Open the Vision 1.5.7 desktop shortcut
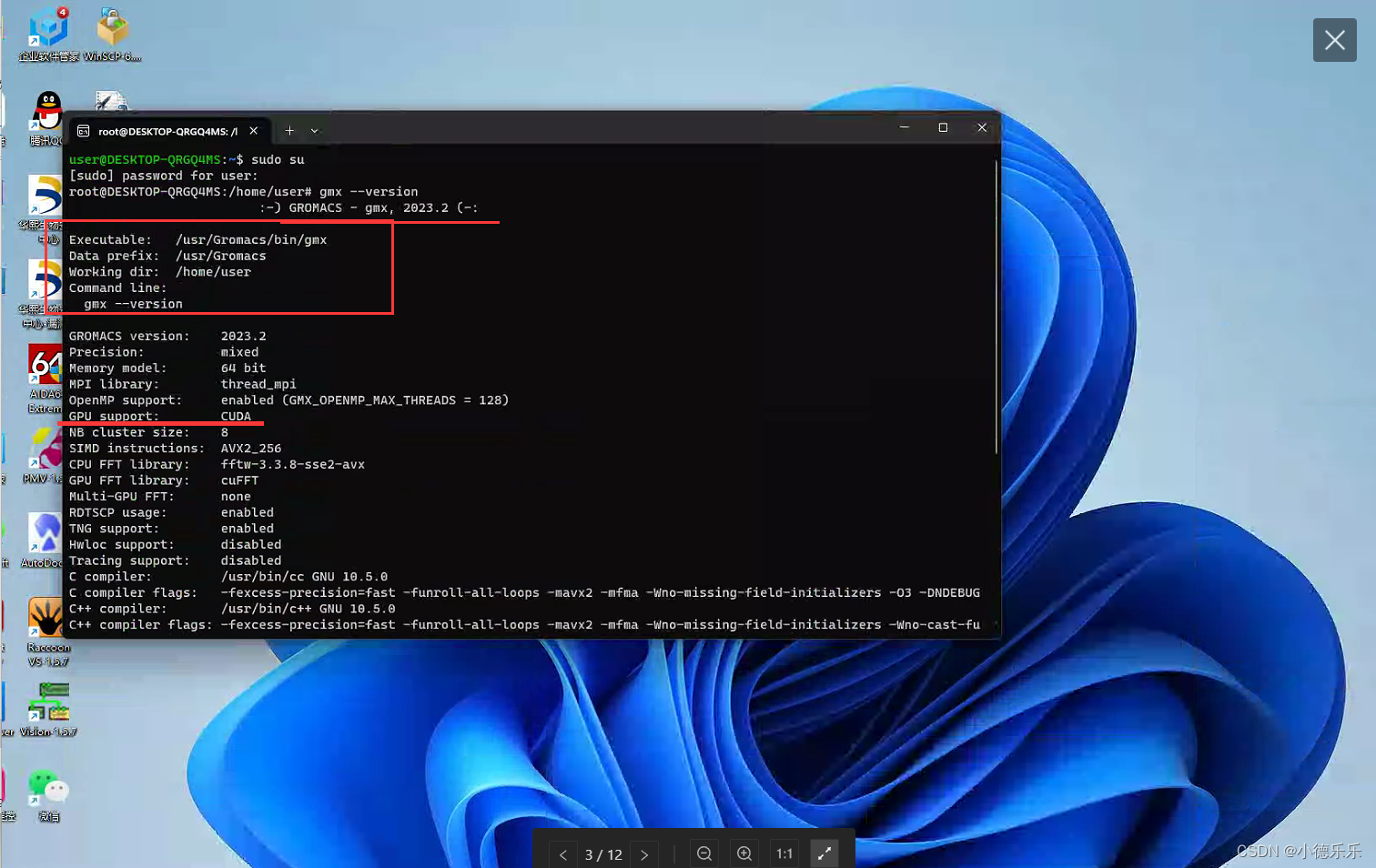This screenshot has width=1376, height=868. [x=49, y=710]
